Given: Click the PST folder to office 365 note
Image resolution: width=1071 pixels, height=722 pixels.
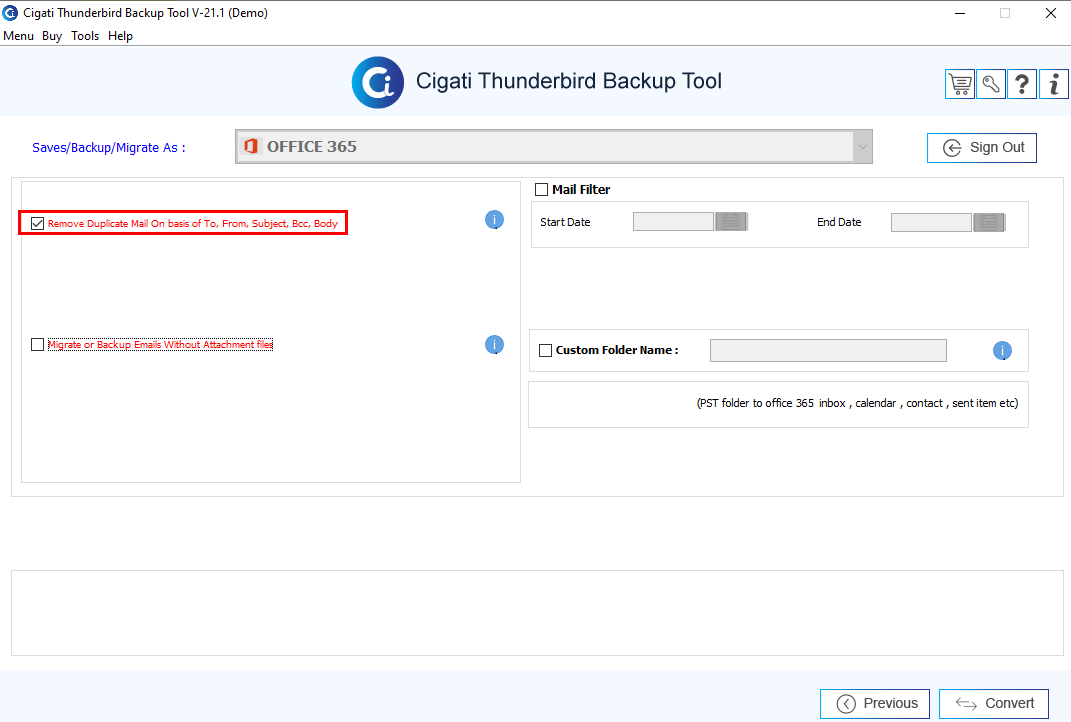Looking at the screenshot, I should pyautogui.click(x=857, y=404).
